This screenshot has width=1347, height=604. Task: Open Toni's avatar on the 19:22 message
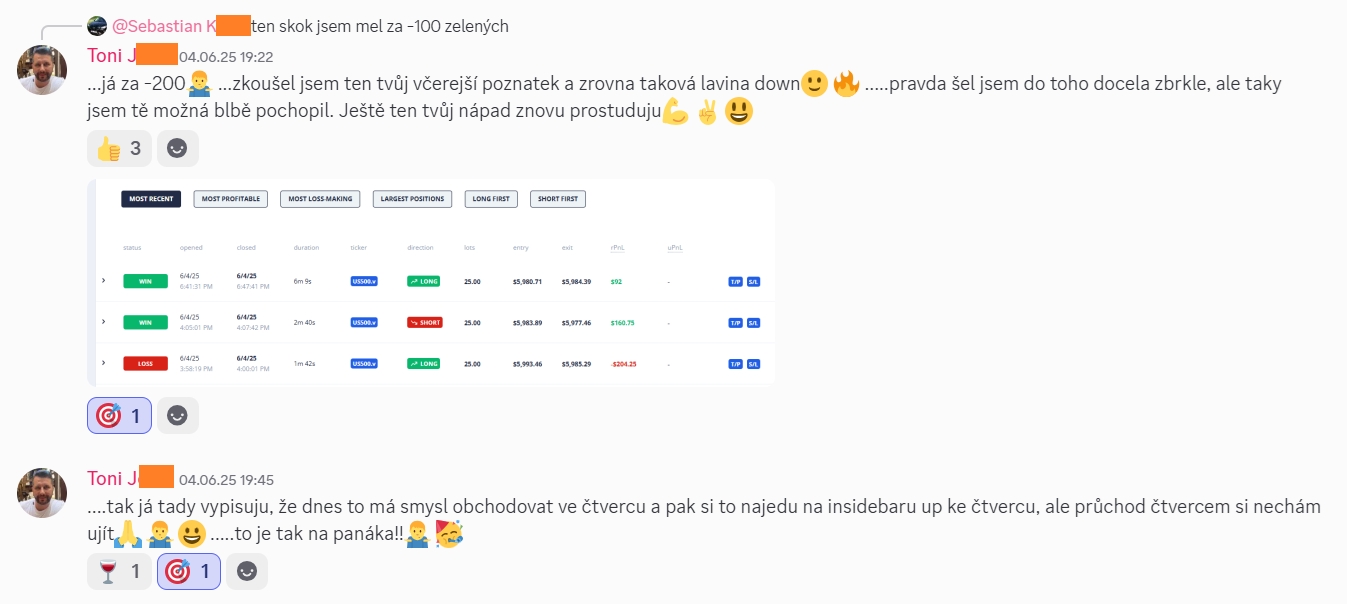click(x=42, y=70)
